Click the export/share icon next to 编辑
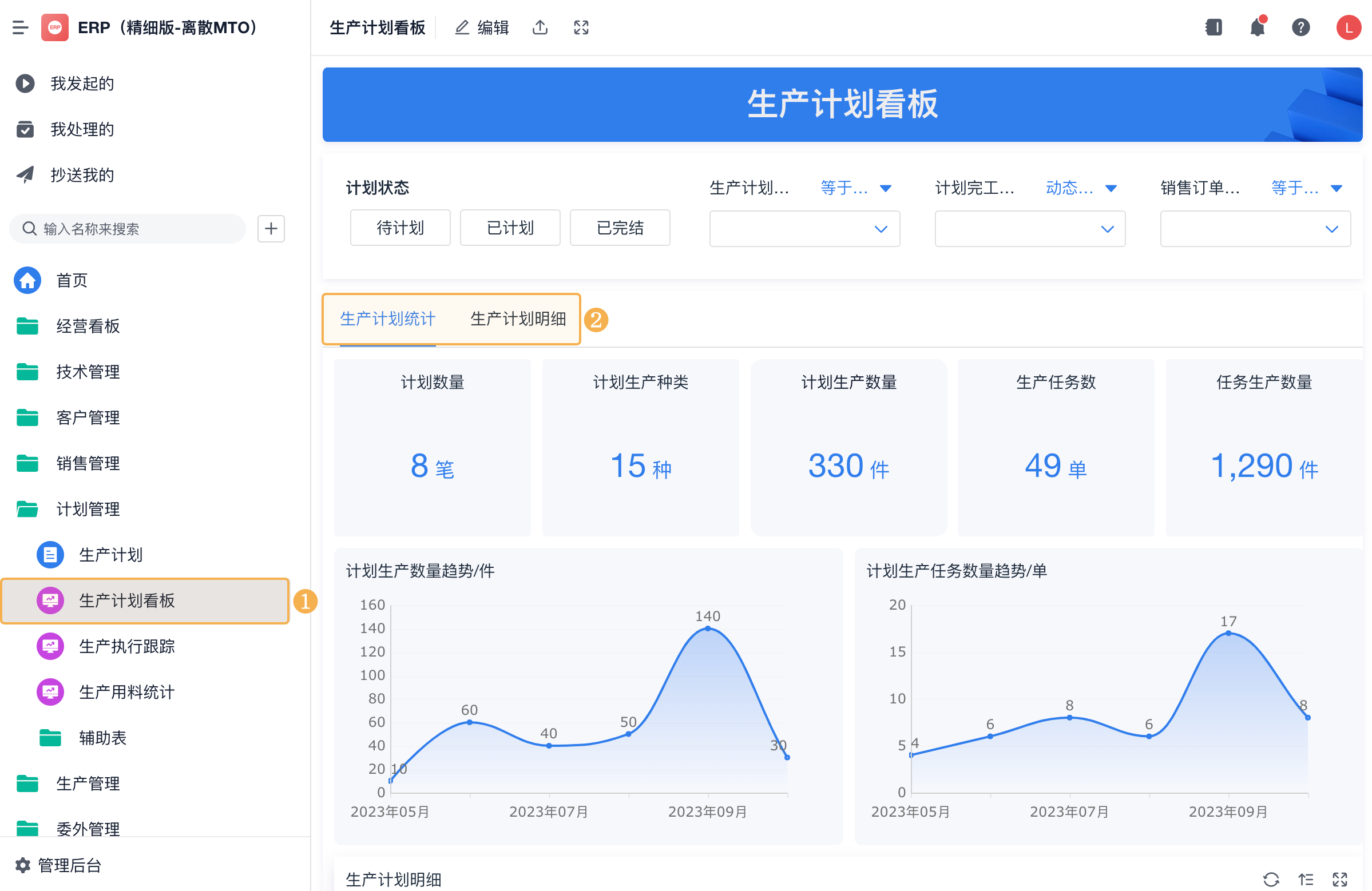Screen dimensions: 1372x891 [540, 27]
